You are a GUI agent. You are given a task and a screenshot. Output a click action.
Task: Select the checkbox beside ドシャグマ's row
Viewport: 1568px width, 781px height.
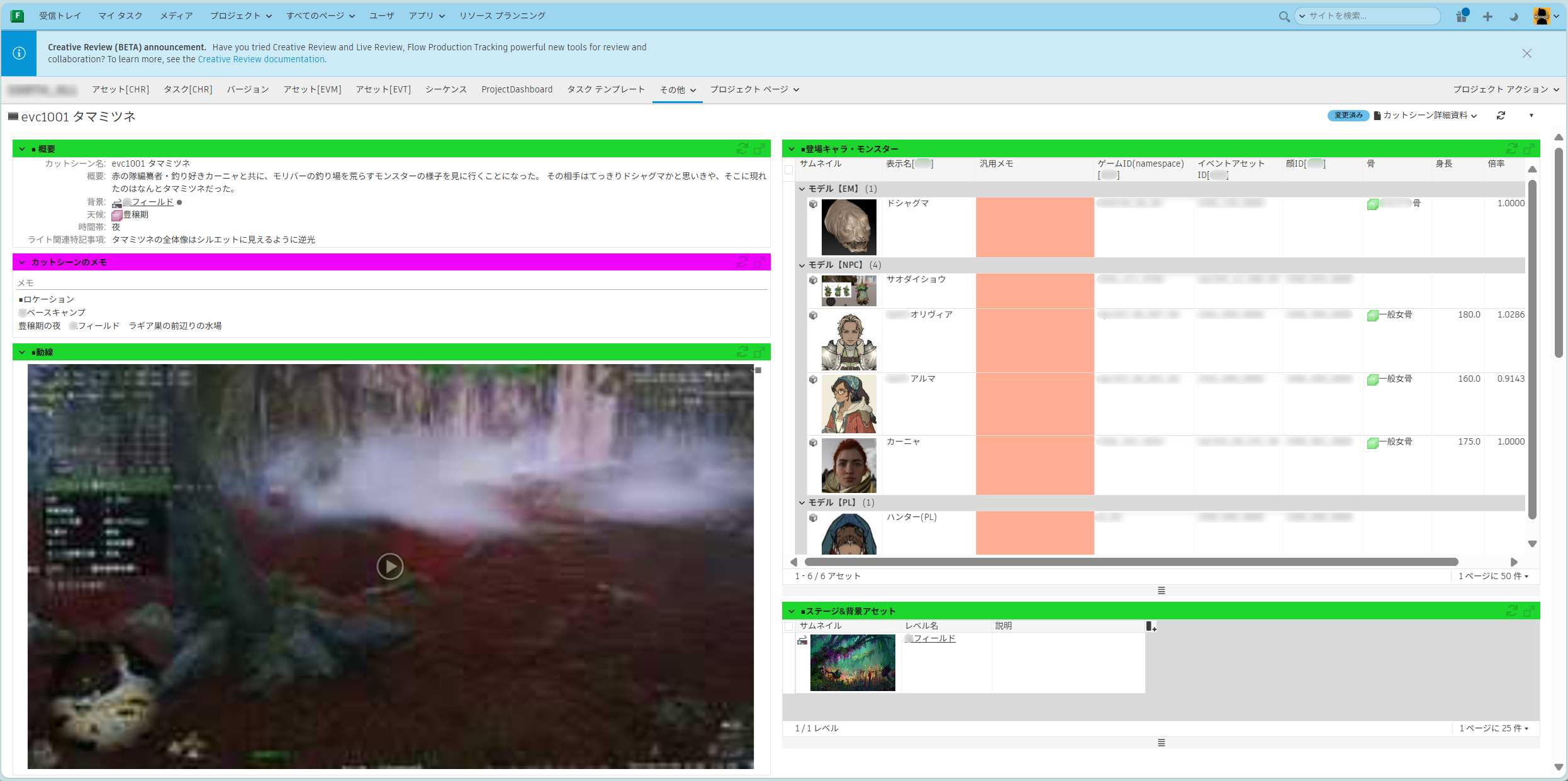[x=788, y=203]
